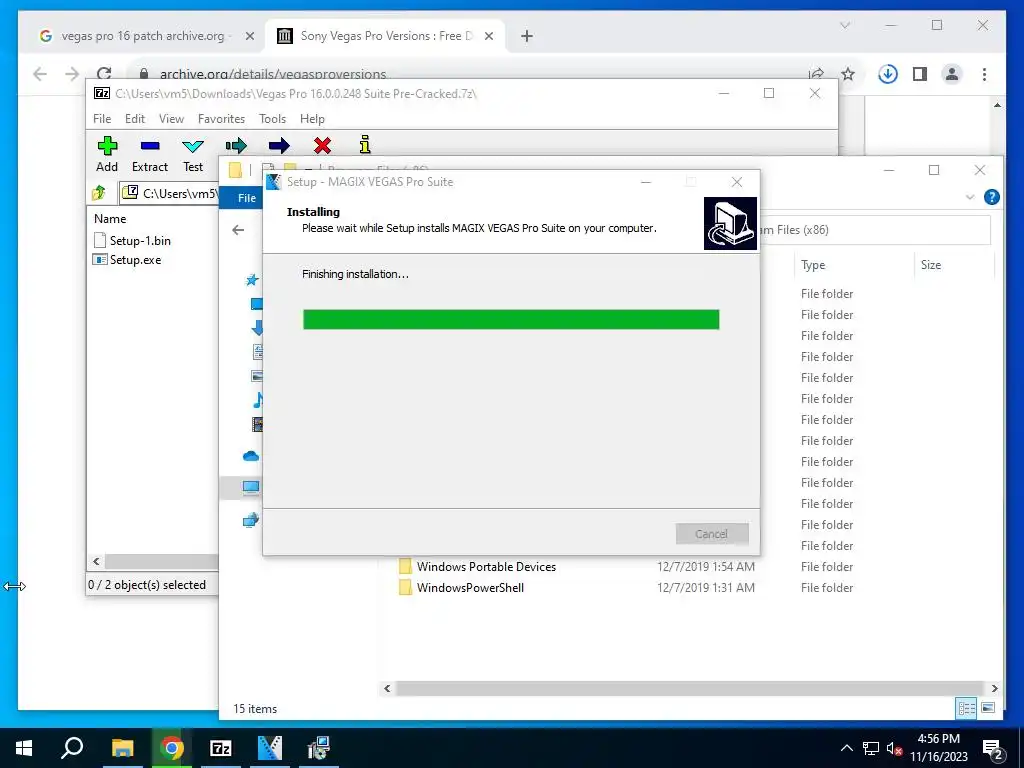Switch Explorer to large icons view
This screenshot has width=1024, height=768.
click(988, 708)
